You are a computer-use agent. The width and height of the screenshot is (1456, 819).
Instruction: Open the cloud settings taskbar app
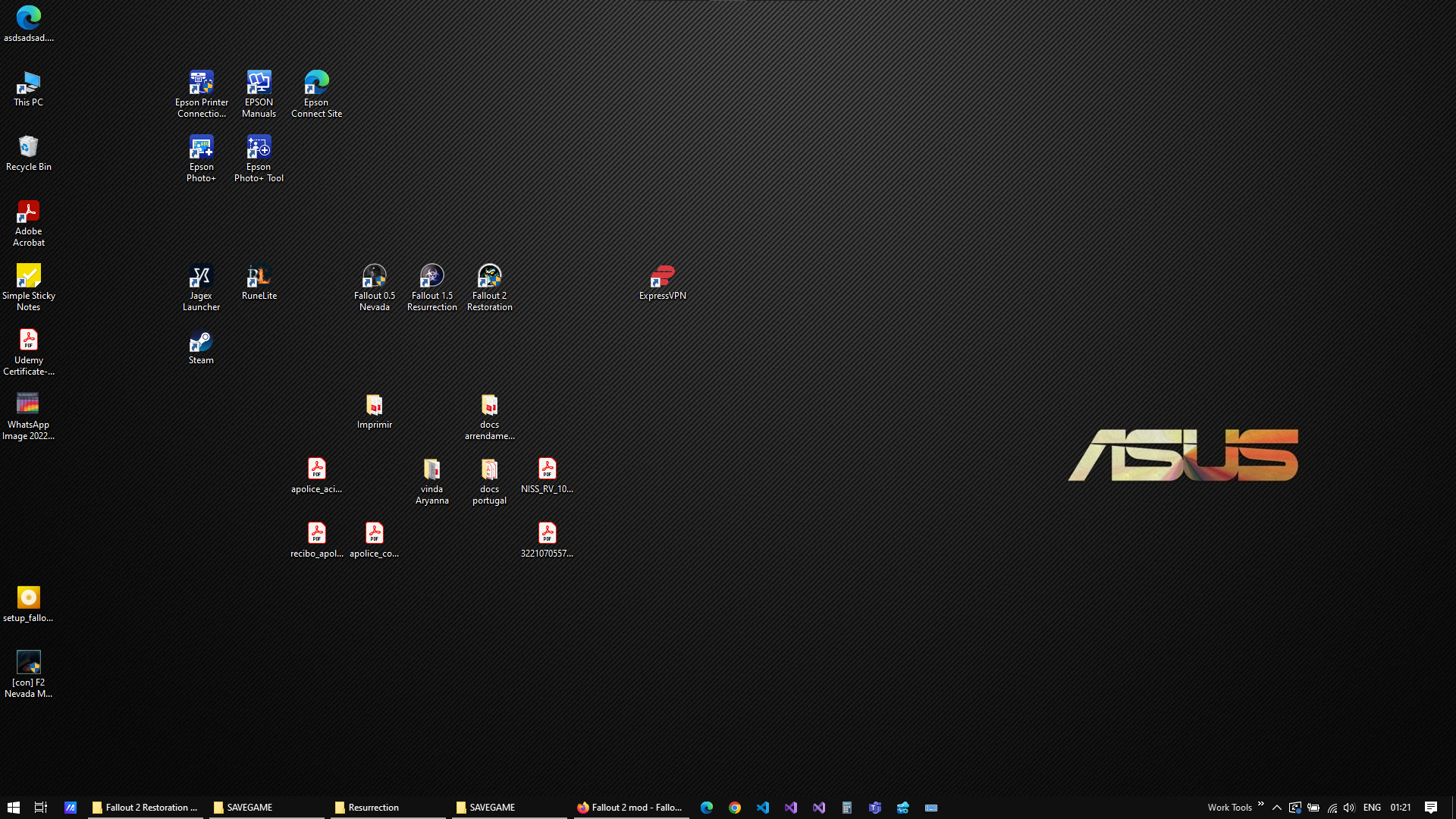coord(903,808)
